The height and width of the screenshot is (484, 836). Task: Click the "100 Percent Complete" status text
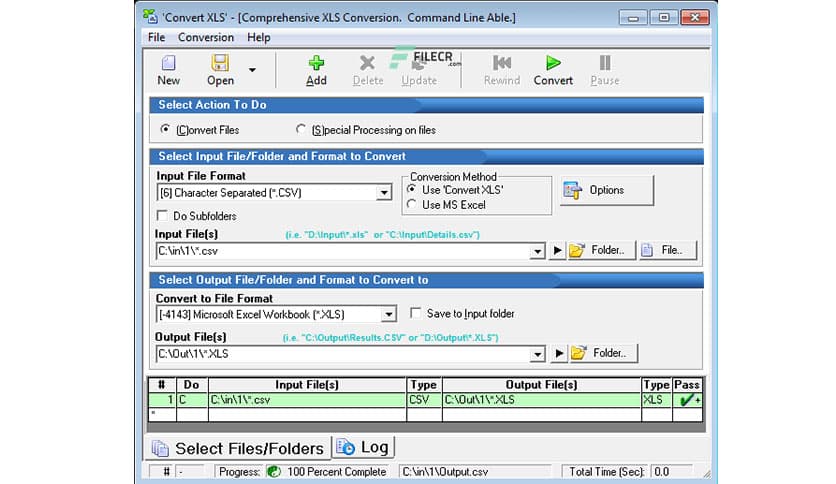(x=336, y=472)
